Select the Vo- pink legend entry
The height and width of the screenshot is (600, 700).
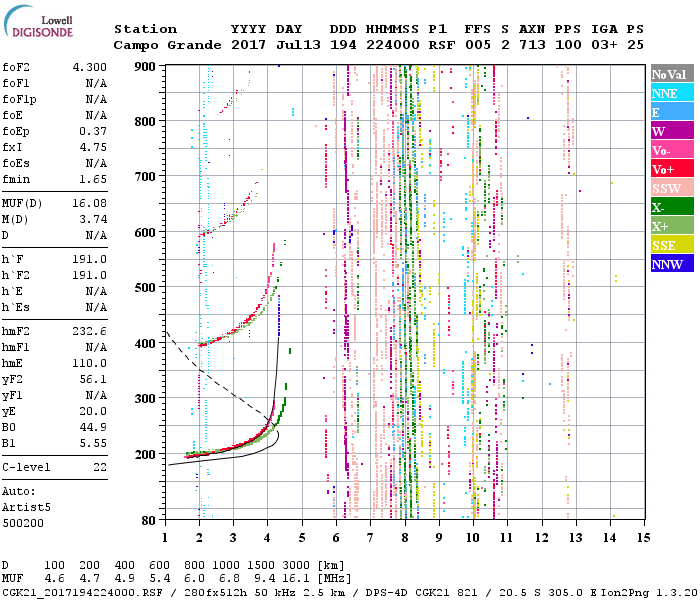click(x=669, y=151)
